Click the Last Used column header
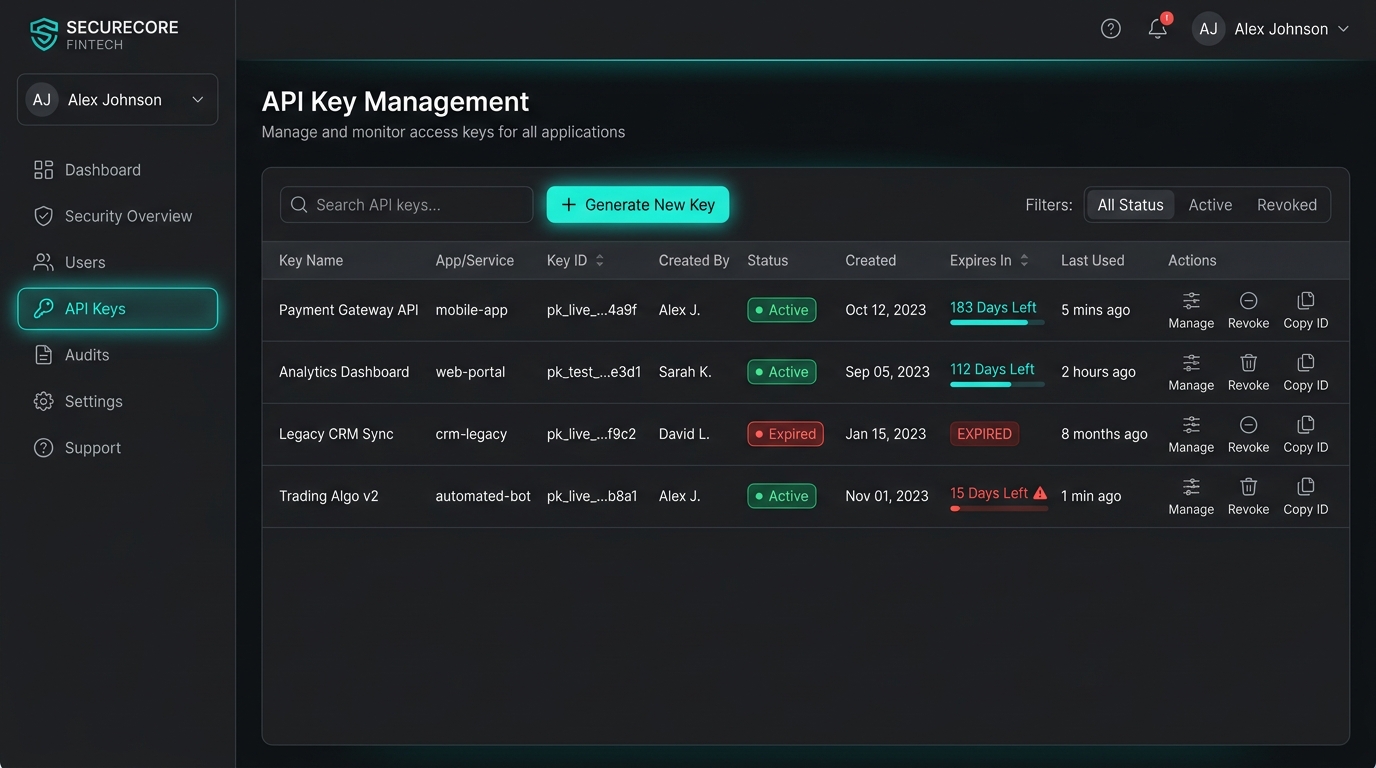This screenshot has width=1376, height=768. click(x=1092, y=260)
